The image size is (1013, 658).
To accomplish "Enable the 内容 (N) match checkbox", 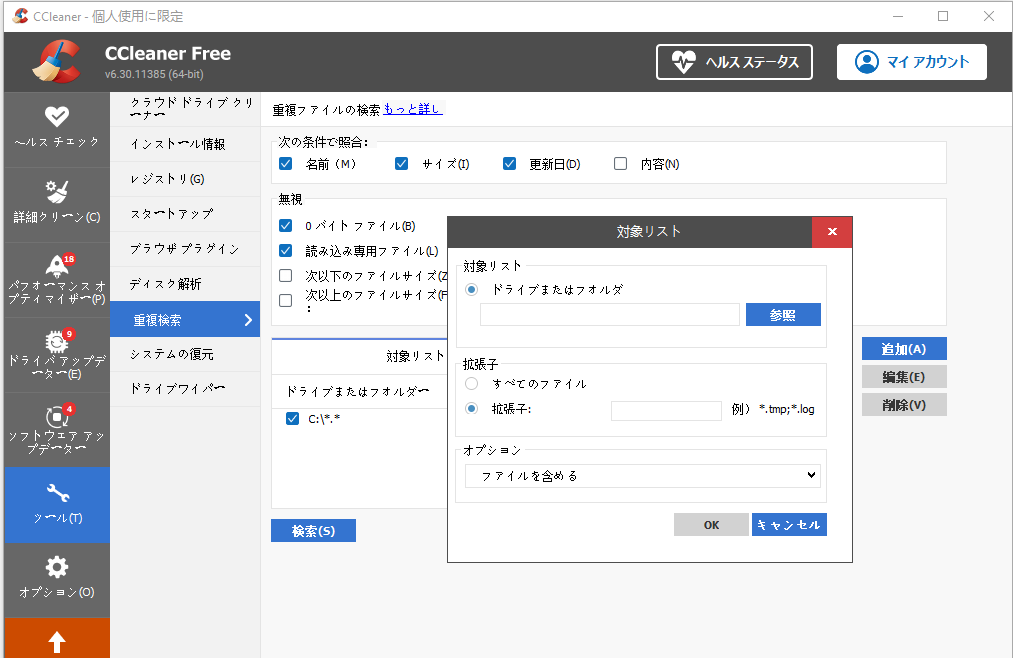I will pyautogui.click(x=620, y=164).
